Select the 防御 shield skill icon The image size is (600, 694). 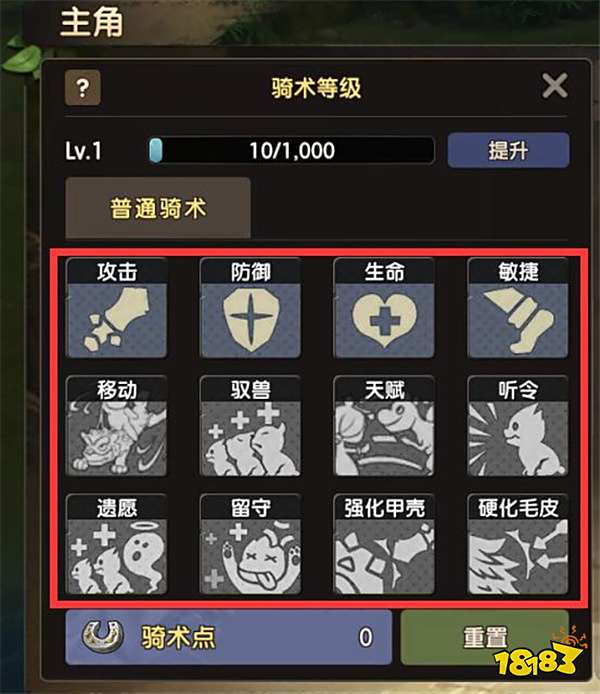(250, 308)
